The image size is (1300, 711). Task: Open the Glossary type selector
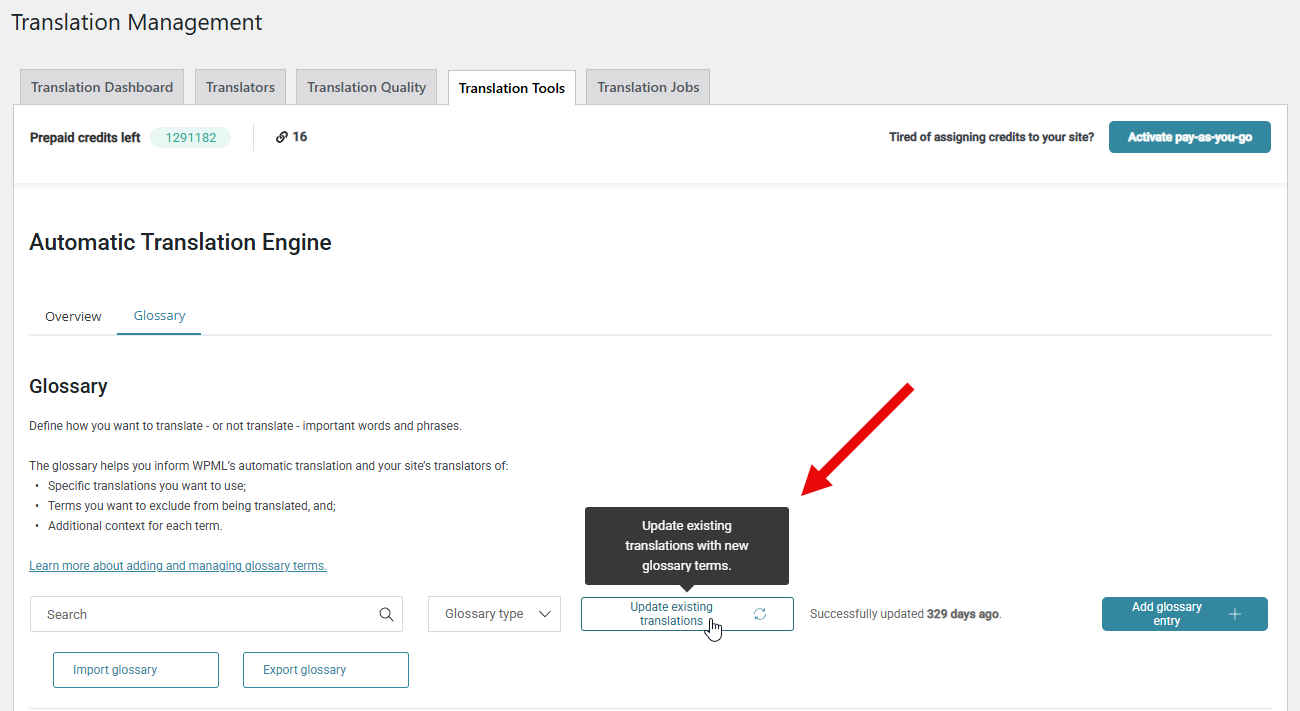click(495, 614)
